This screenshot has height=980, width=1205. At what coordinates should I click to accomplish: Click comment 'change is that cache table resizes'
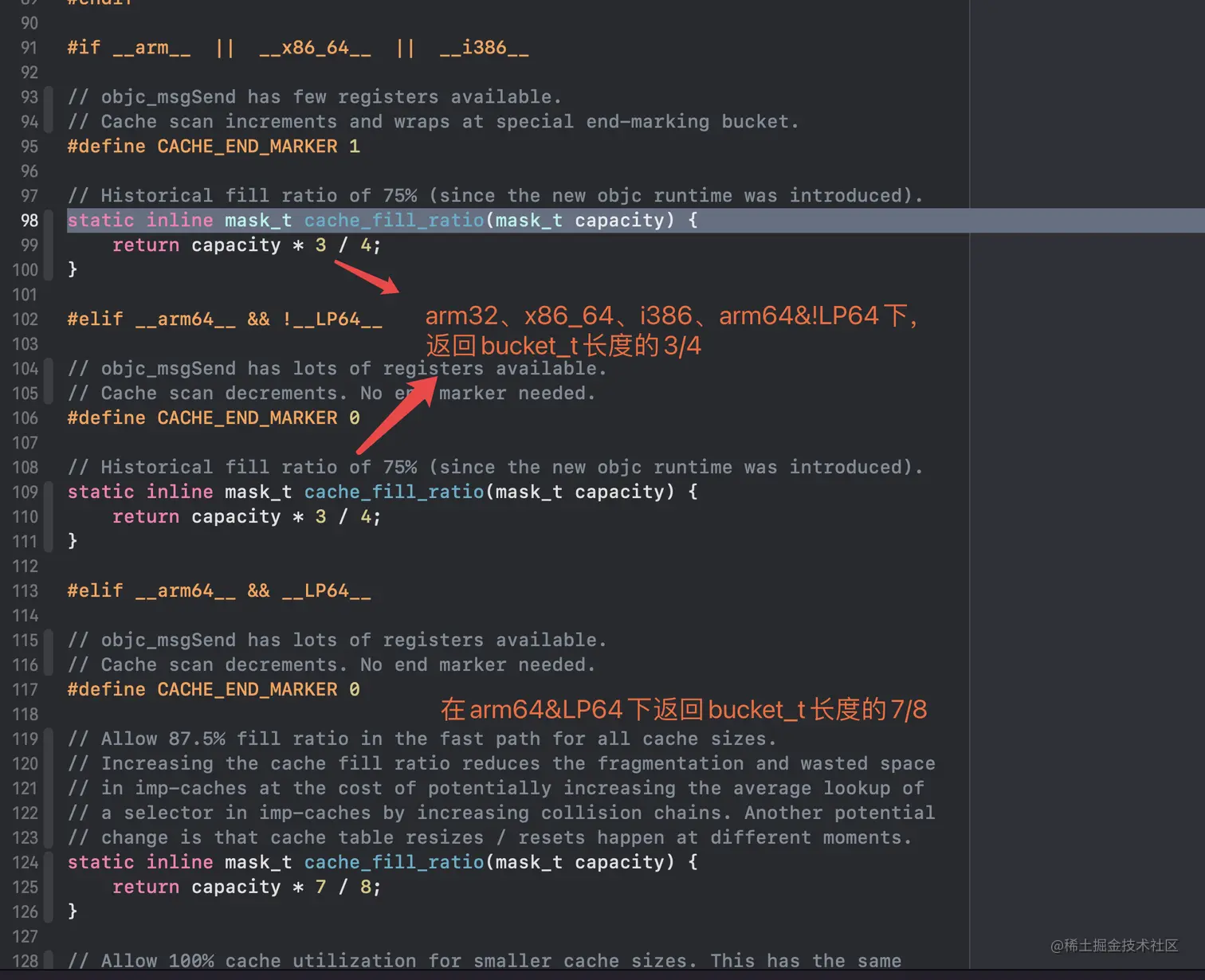pyautogui.click(x=490, y=838)
